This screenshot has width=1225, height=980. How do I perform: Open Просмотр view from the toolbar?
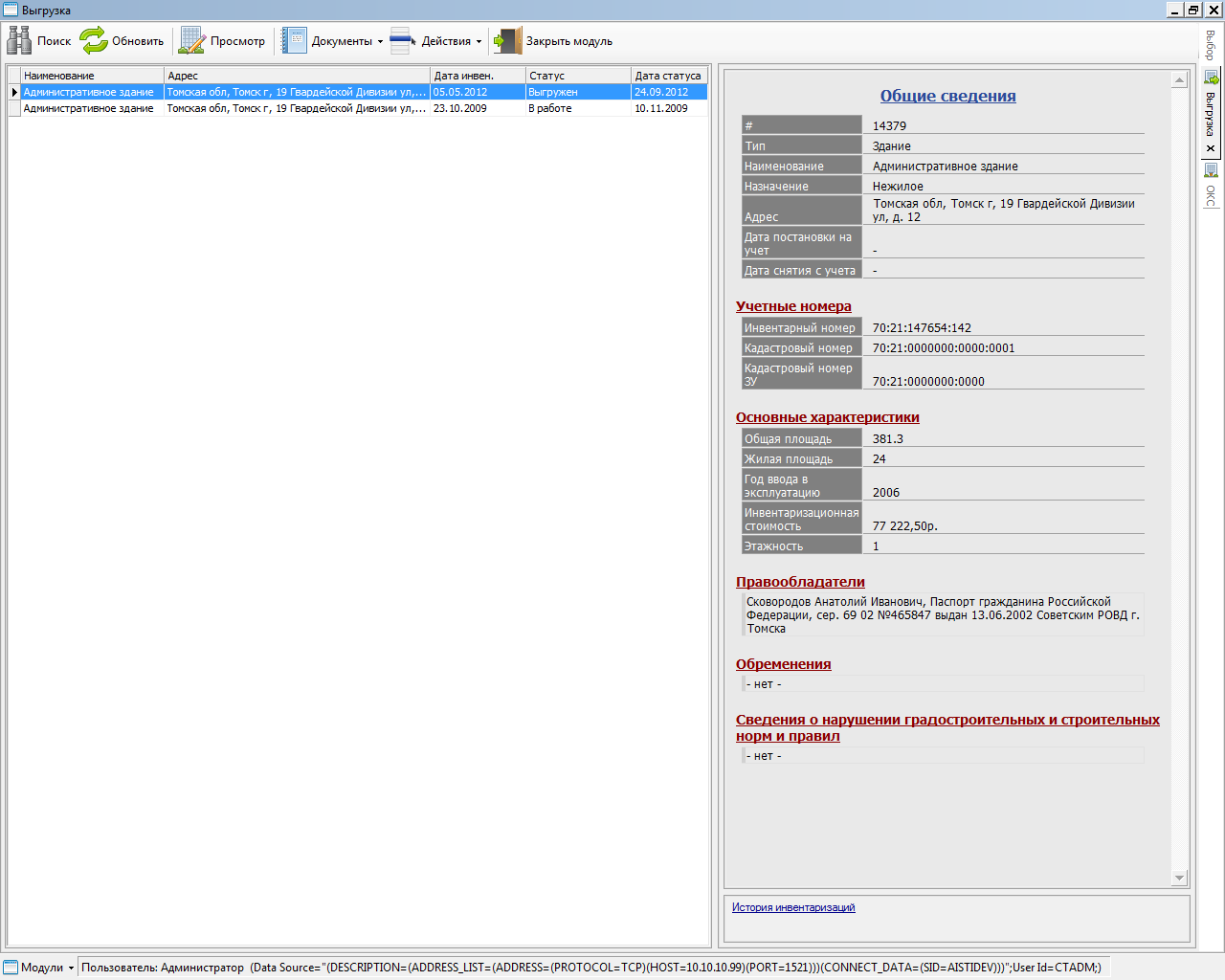tap(192, 40)
